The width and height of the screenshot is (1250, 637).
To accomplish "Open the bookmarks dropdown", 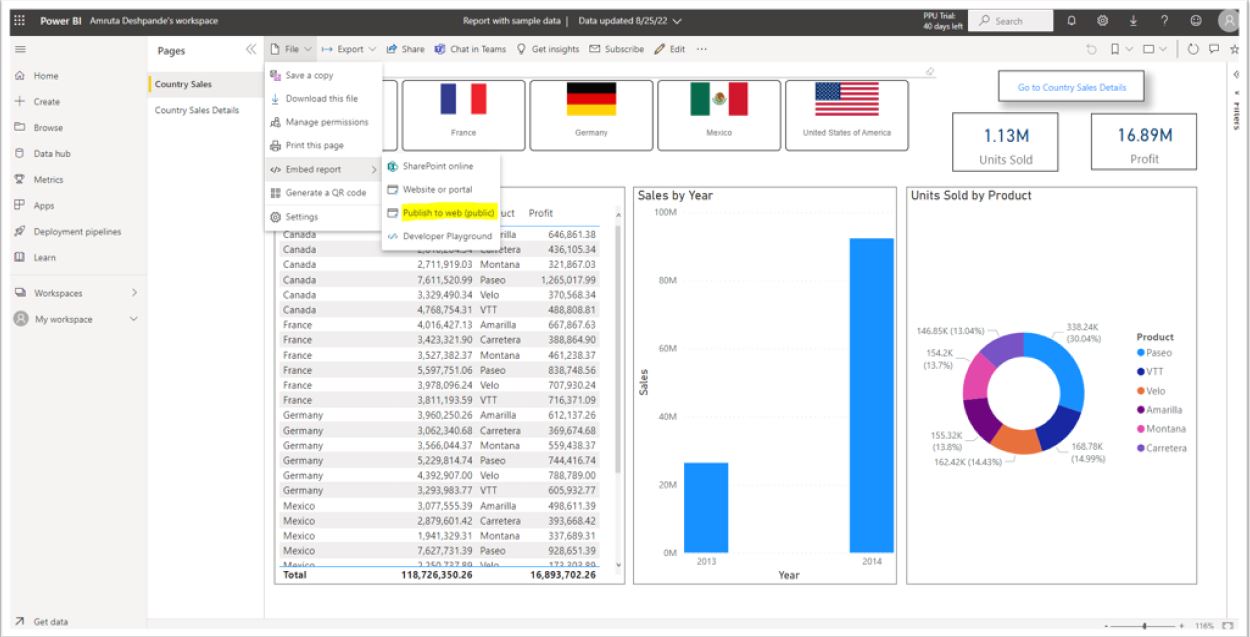I will pos(1120,49).
